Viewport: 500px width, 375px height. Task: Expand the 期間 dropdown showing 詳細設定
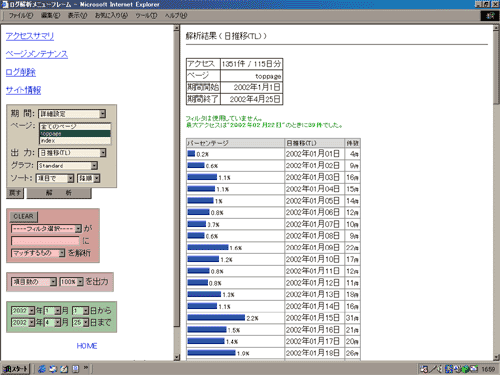coord(72,114)
